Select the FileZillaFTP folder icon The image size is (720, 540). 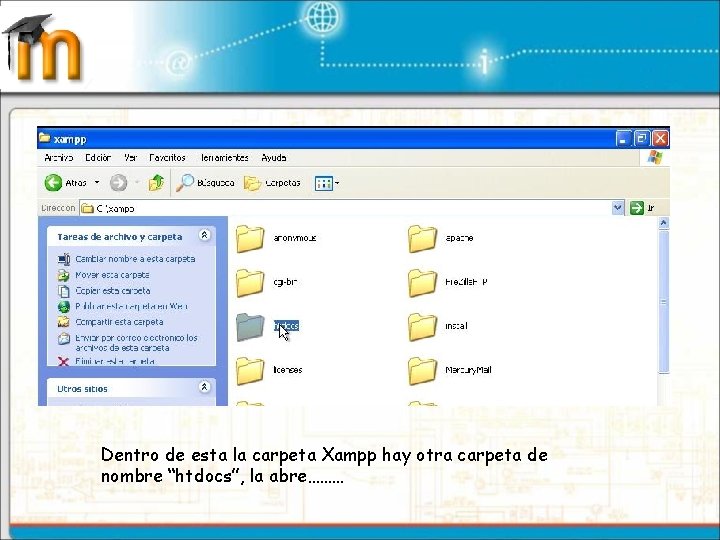point(422,283)
